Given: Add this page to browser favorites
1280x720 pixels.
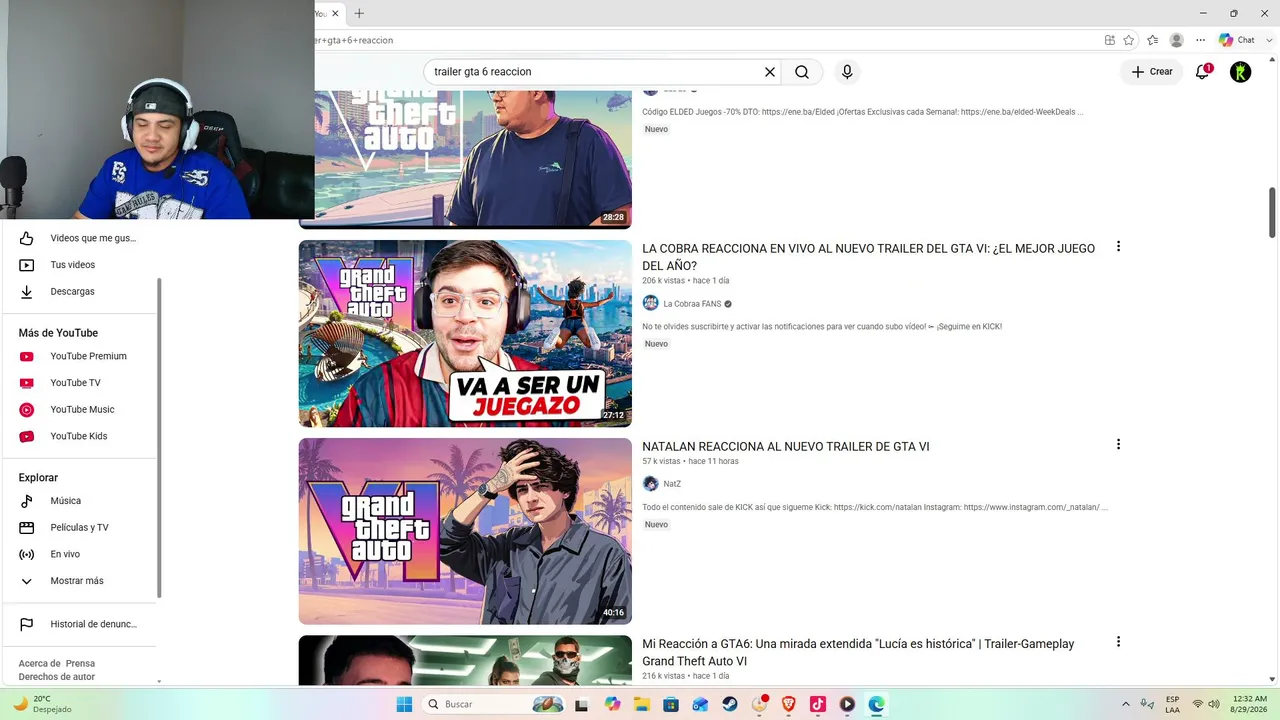Looking at the screenshot, I should 1129,40.
